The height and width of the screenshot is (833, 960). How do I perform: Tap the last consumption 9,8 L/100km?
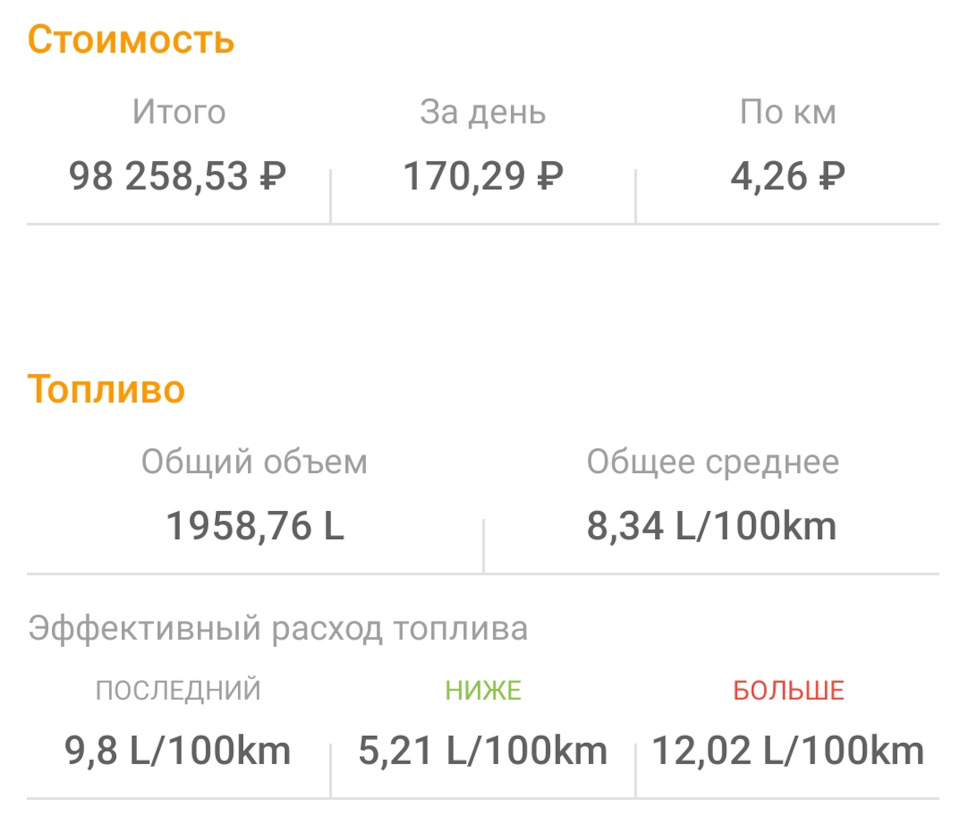coord(178,750)
